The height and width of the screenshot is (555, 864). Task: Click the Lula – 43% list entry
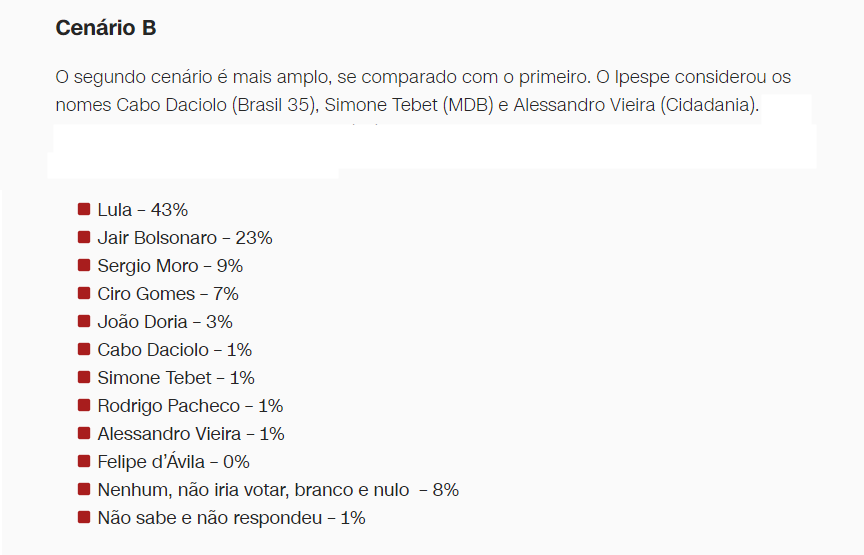[x=143, y=210]
